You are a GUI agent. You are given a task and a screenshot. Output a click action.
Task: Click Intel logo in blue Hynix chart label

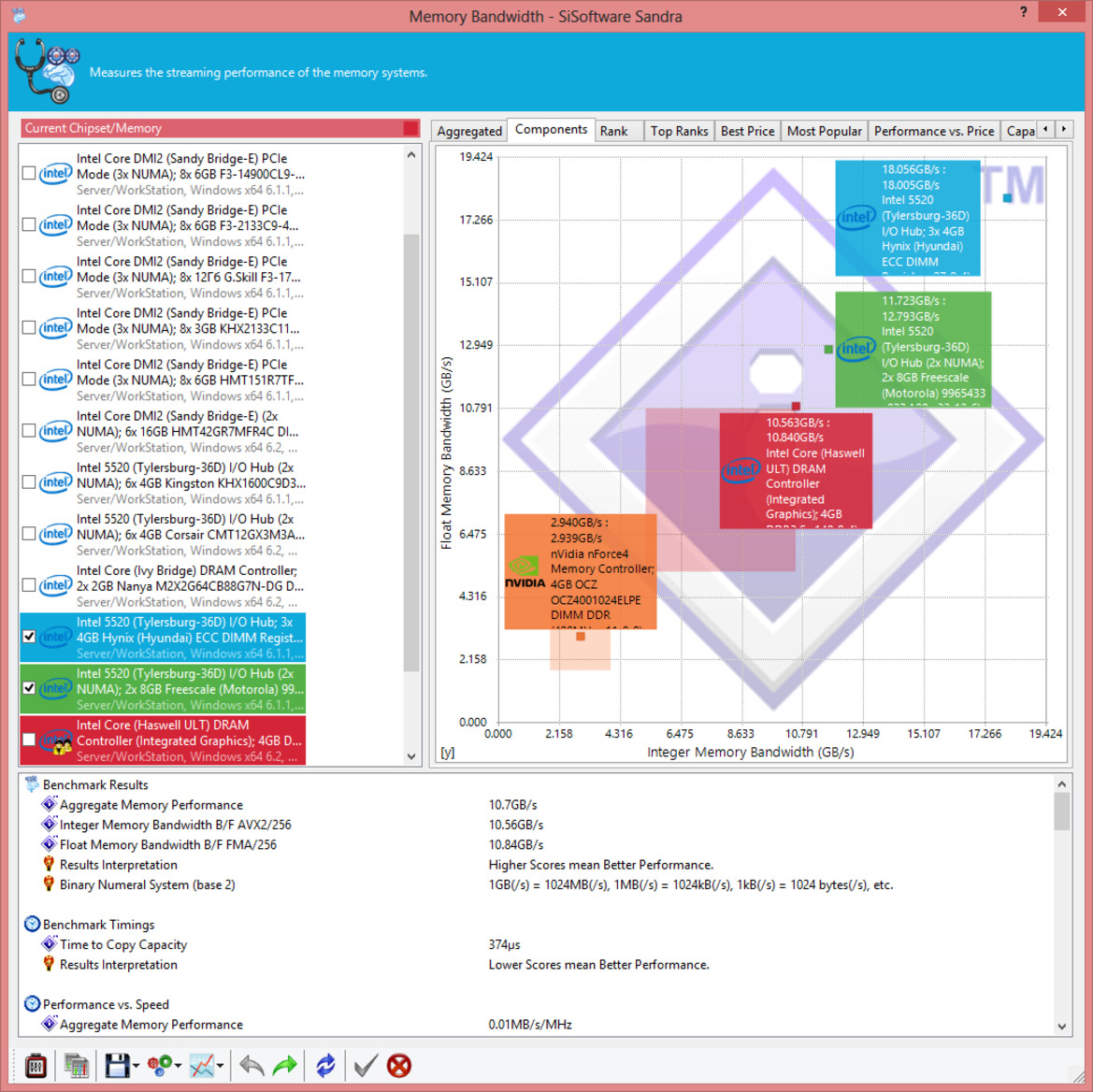point(856,217)
